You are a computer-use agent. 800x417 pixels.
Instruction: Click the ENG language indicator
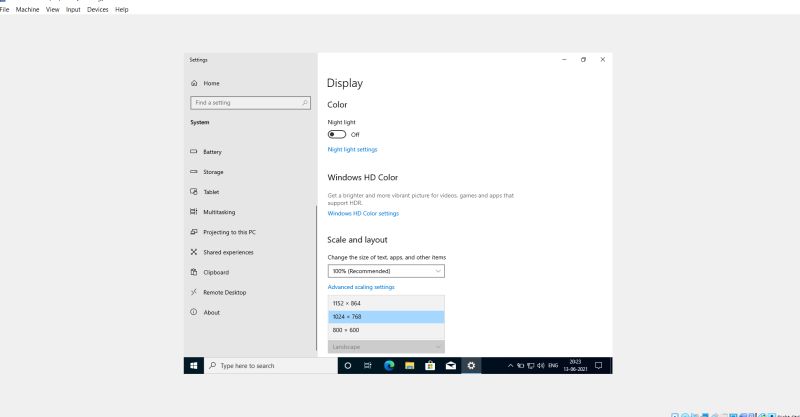click(x=553, y=365)
